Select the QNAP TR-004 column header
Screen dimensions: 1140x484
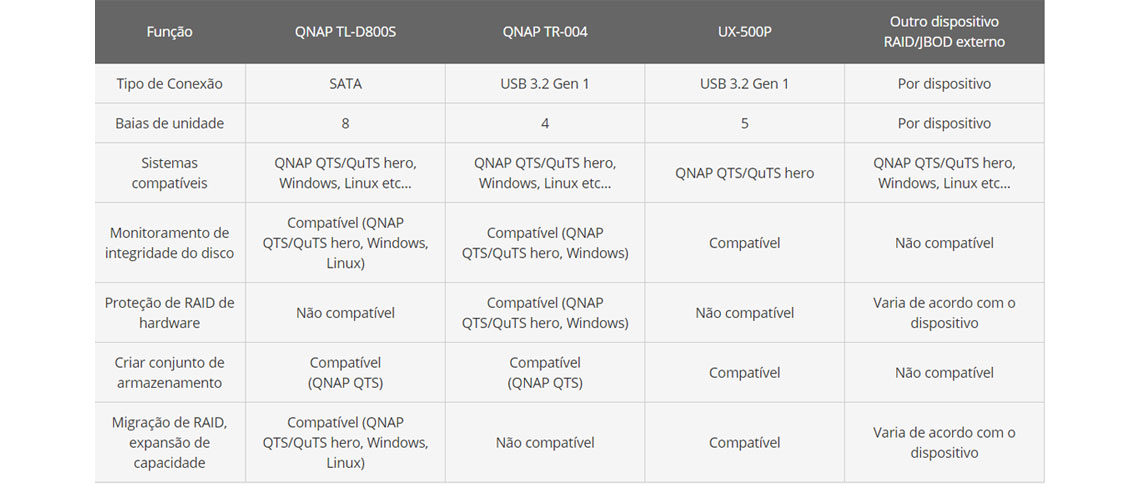click(545, 32)
